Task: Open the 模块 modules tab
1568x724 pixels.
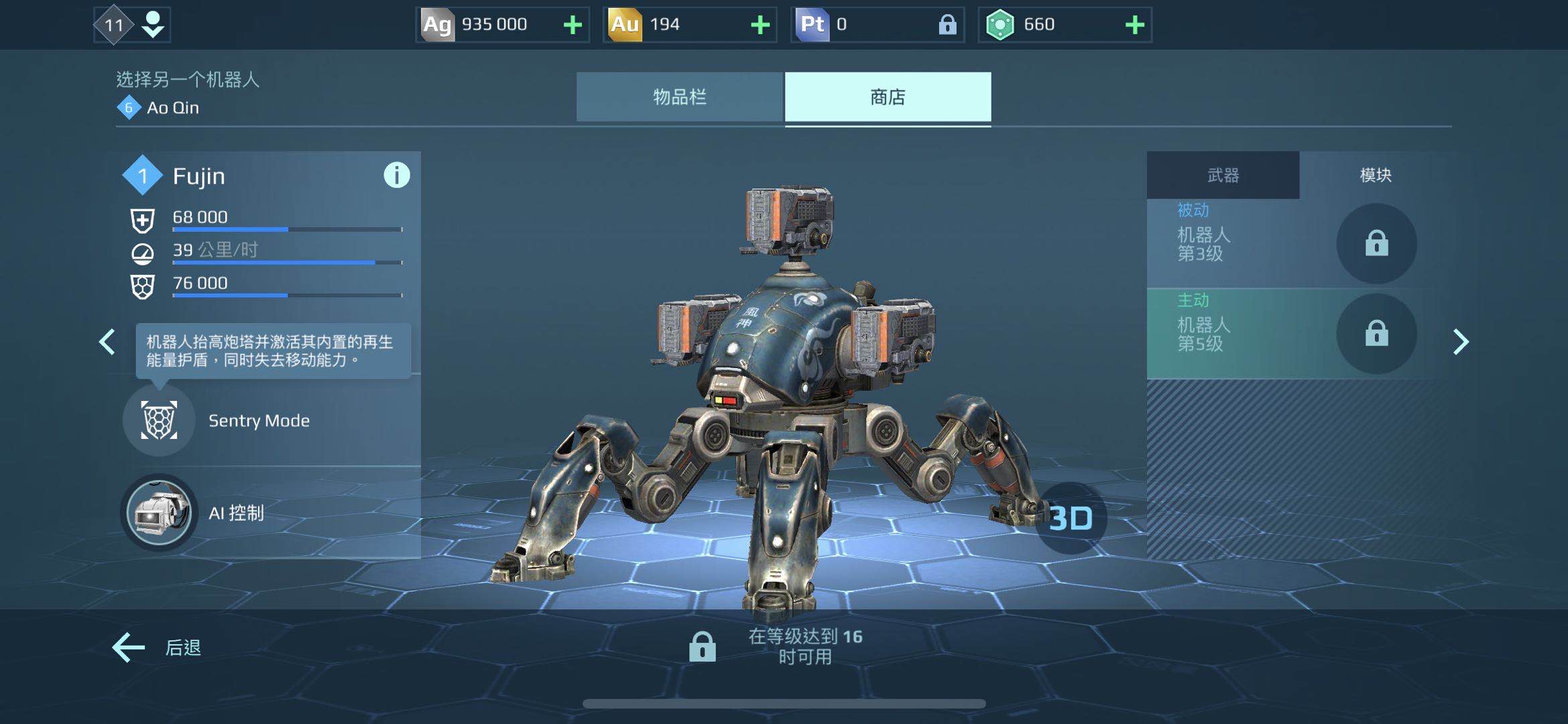Action: (1376, 175)
